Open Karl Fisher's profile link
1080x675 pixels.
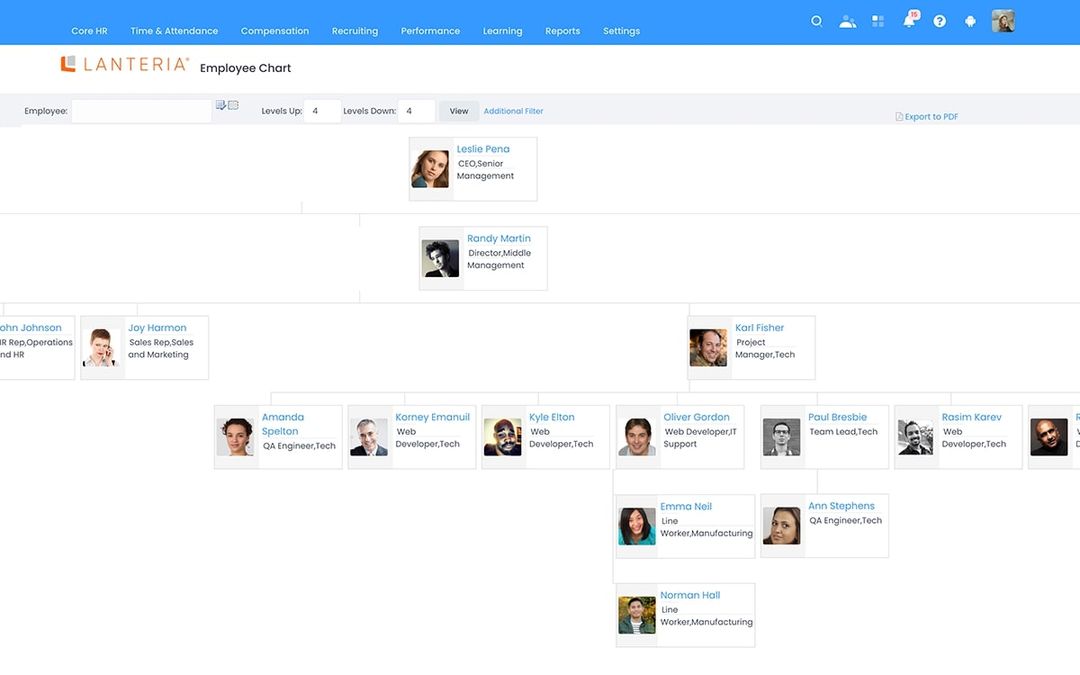pos(760,327)
